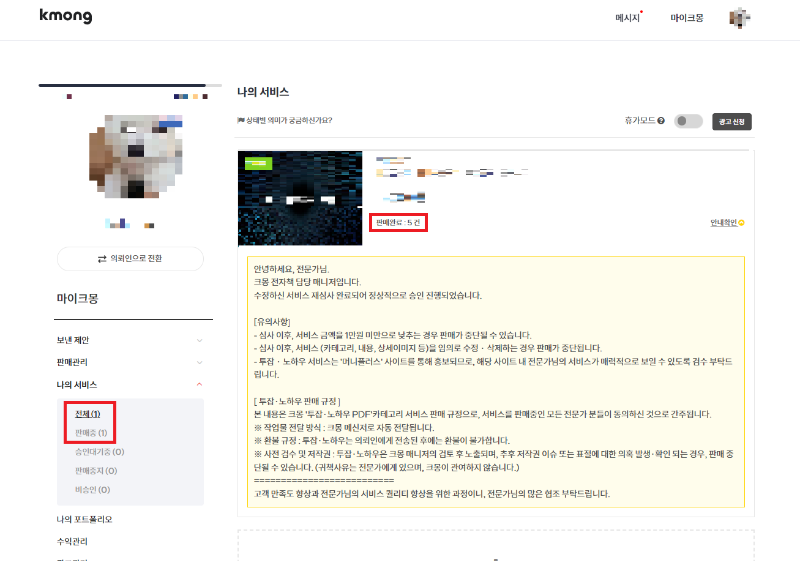Open 판매관리 sidebar item
Viewport: 800px width, 561px height.
coord(72,362)
